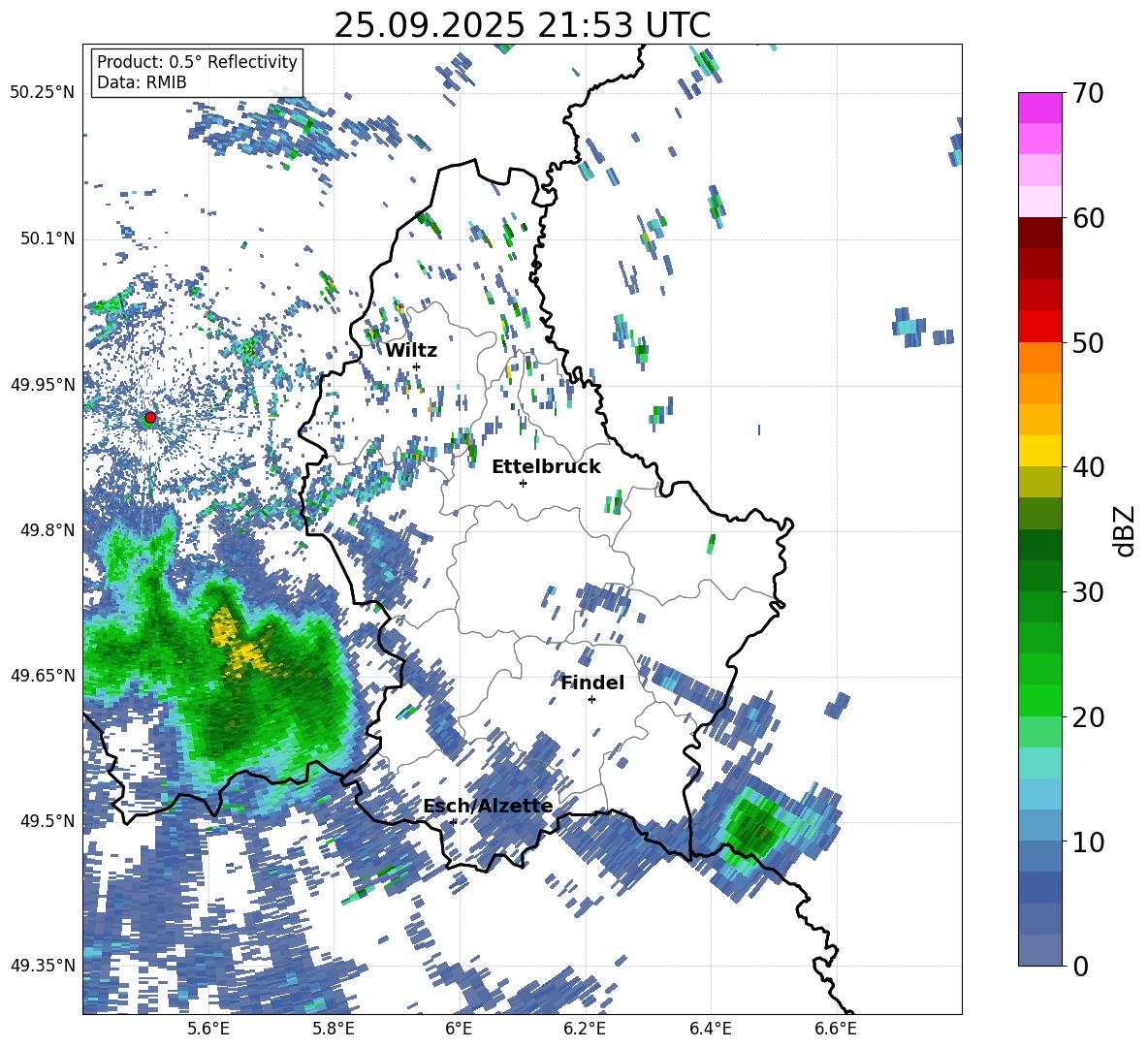Image resolution: width=1148 pixels, height=1048 pixels.
Task: Click the Ettelbruck city label
Action: pos(546,466)
